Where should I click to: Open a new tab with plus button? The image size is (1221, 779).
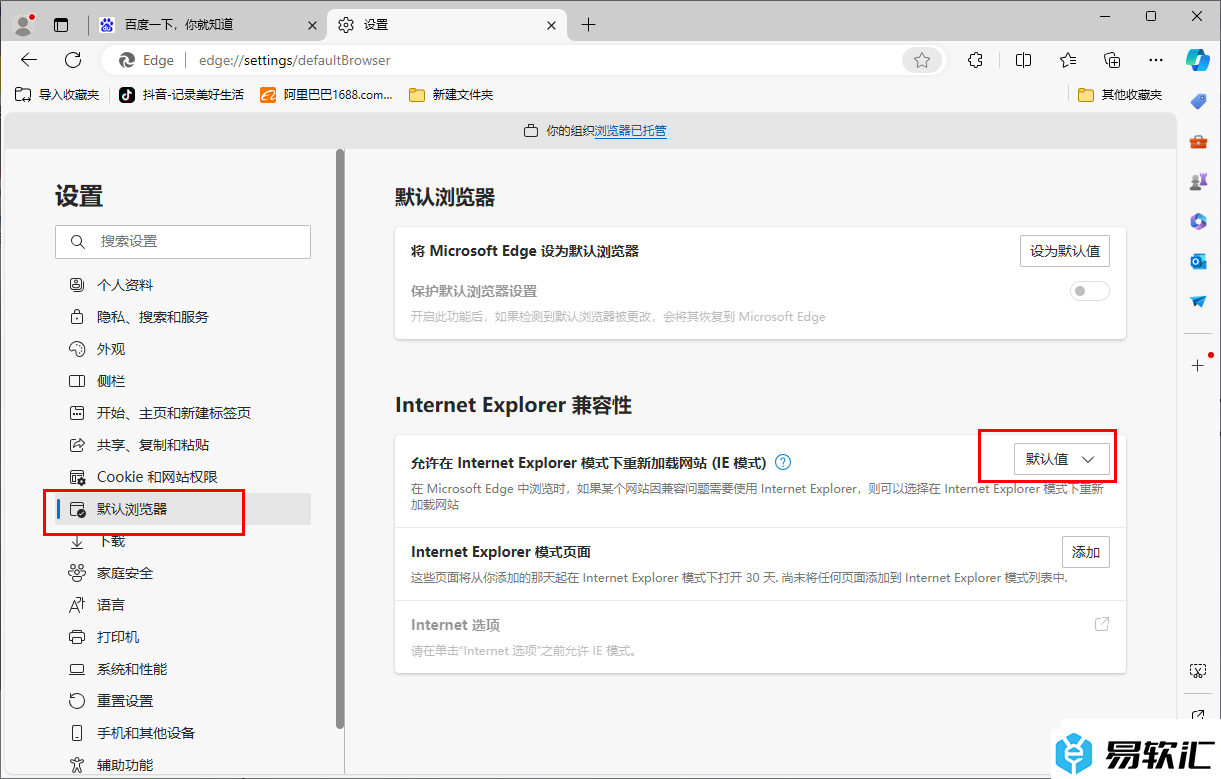coord(588,25)
